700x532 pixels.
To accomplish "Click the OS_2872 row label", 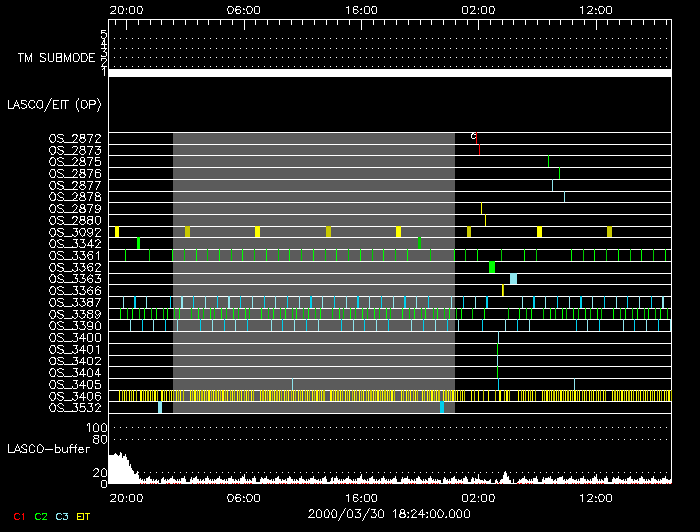I will click(x=75, y=138).
